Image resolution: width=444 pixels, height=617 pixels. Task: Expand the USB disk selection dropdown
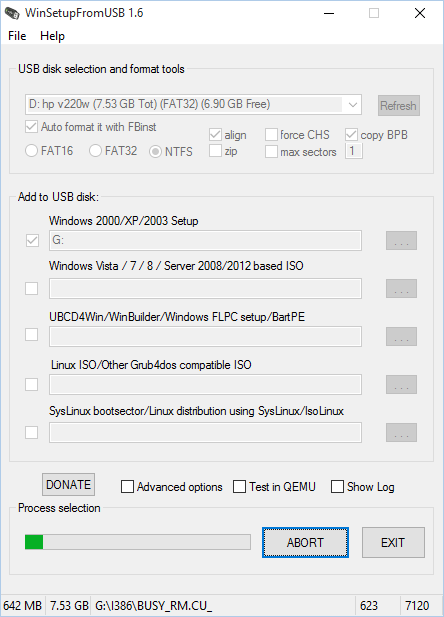pyautogui.click(x=353, y=105)
